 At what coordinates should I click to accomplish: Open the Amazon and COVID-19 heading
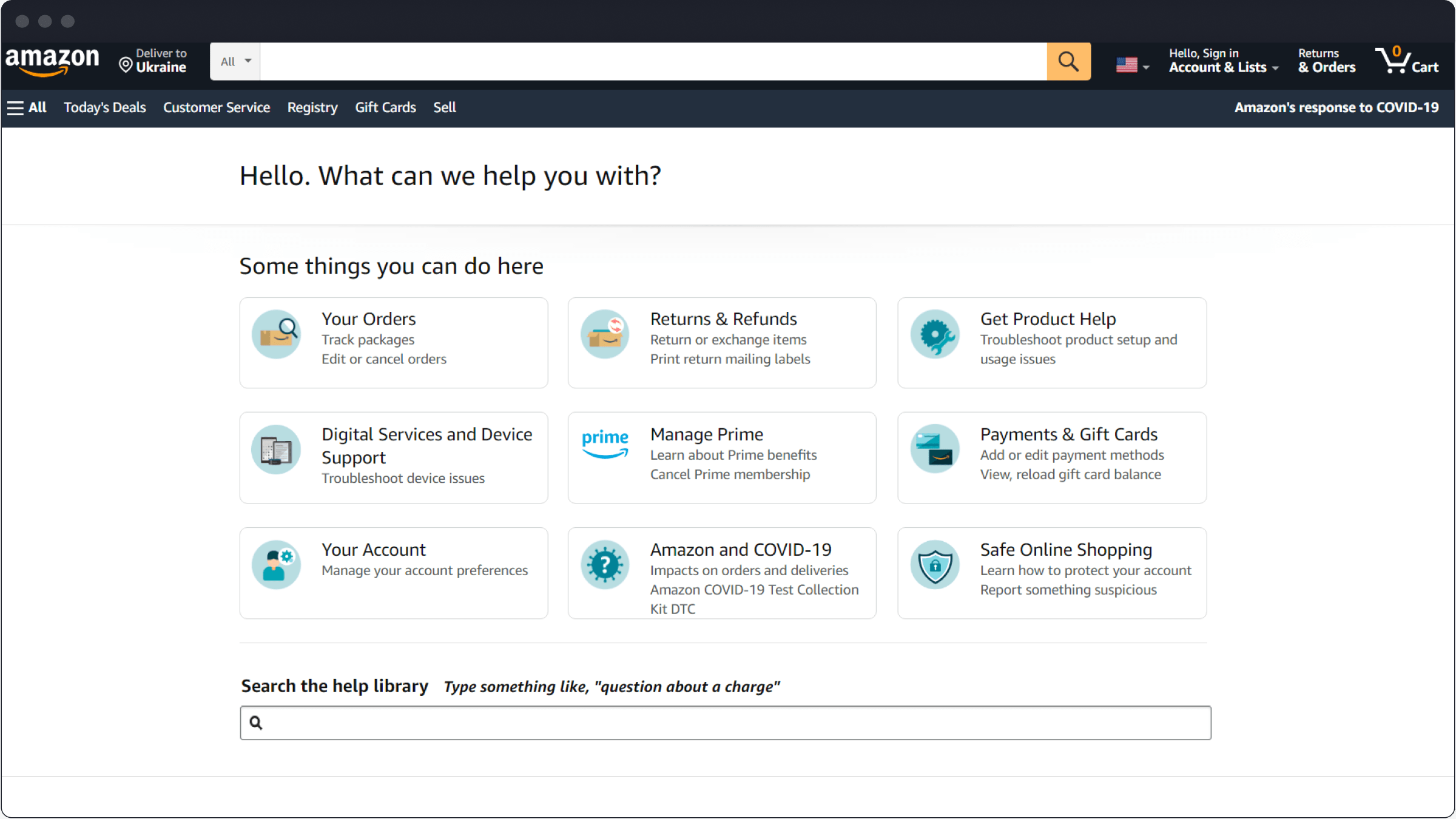[x=741, y=550]
